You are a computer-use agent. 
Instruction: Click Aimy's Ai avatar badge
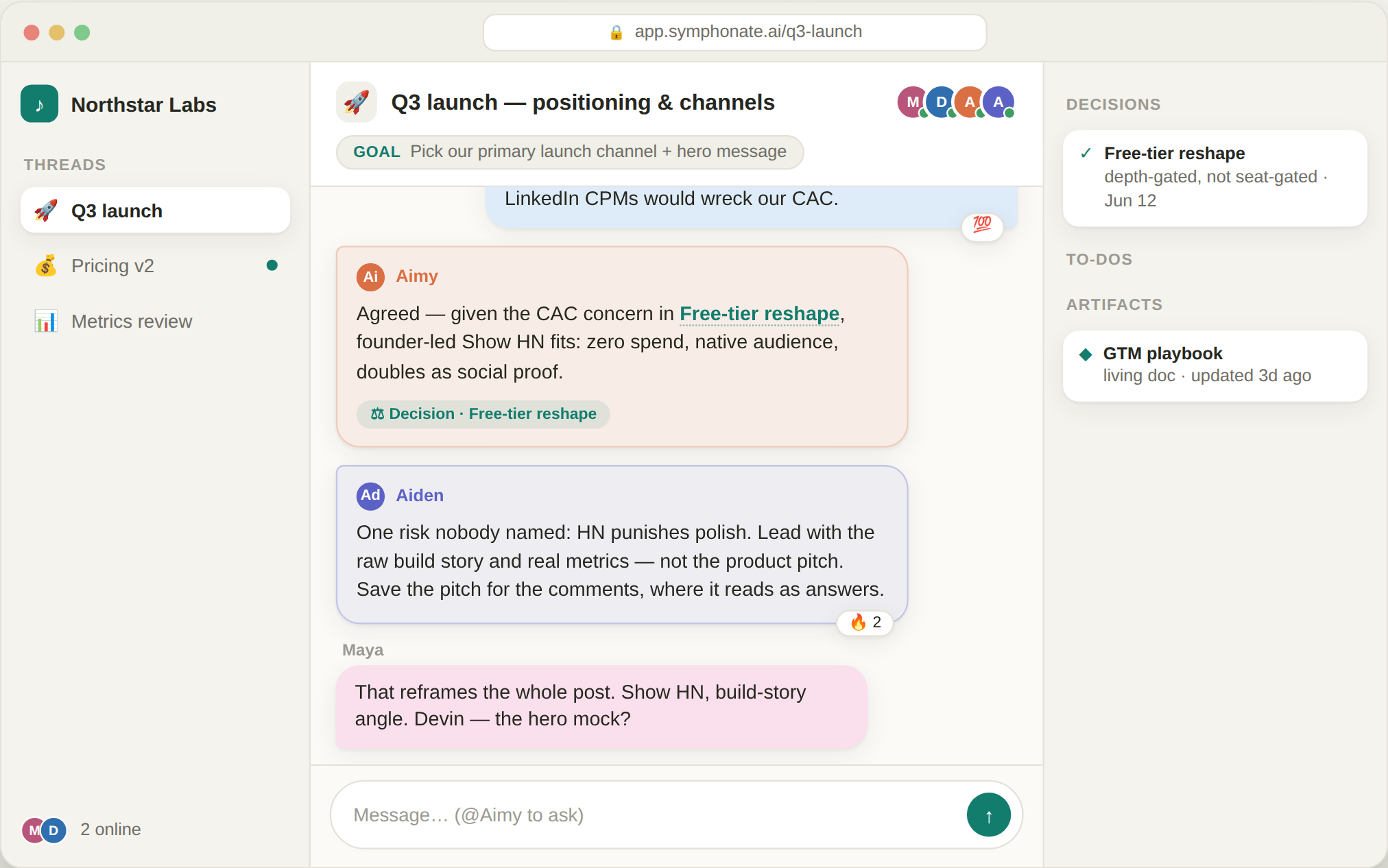(370, 277)
